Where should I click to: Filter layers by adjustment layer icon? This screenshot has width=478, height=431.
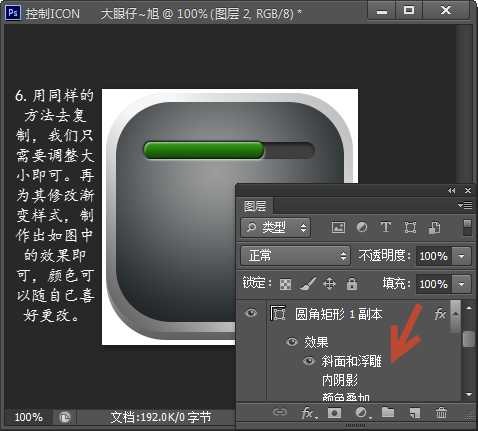[362, 227]
